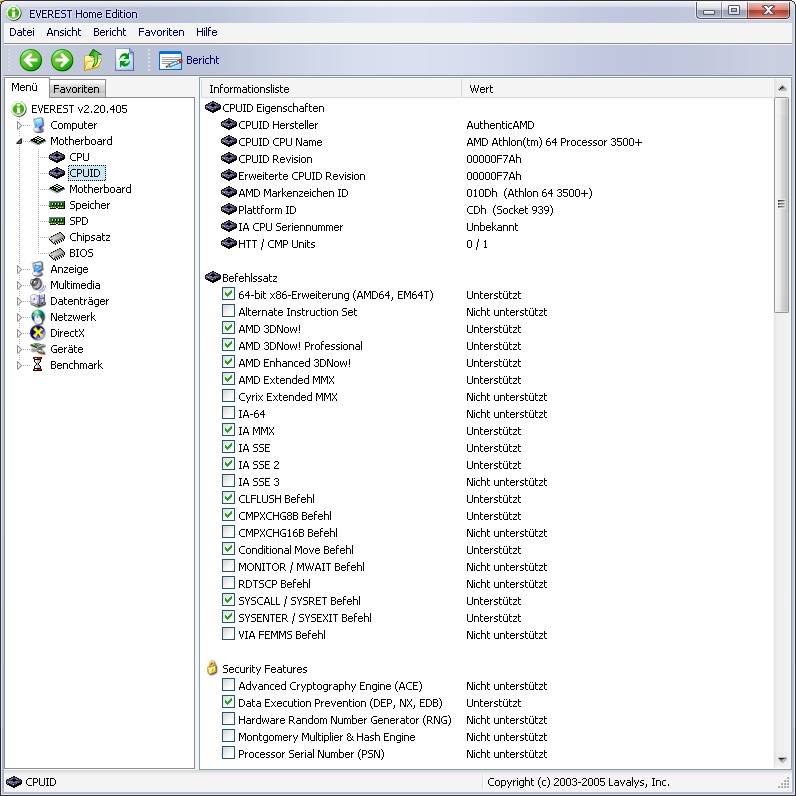This screenshot has width=796, height=796.
Task: Toggle the Data Execution Prevention checkbox
Action: (228, 702)
